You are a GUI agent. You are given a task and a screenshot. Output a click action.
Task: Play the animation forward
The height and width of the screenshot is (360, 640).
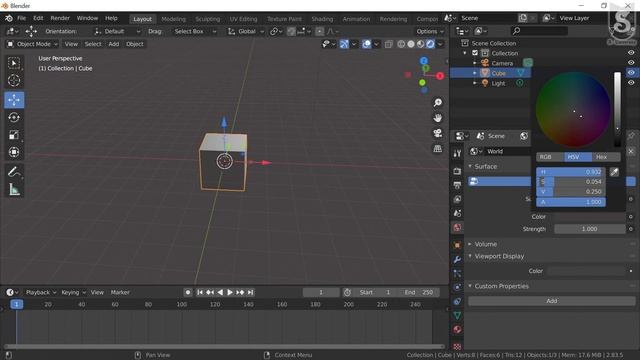point(230,292)
